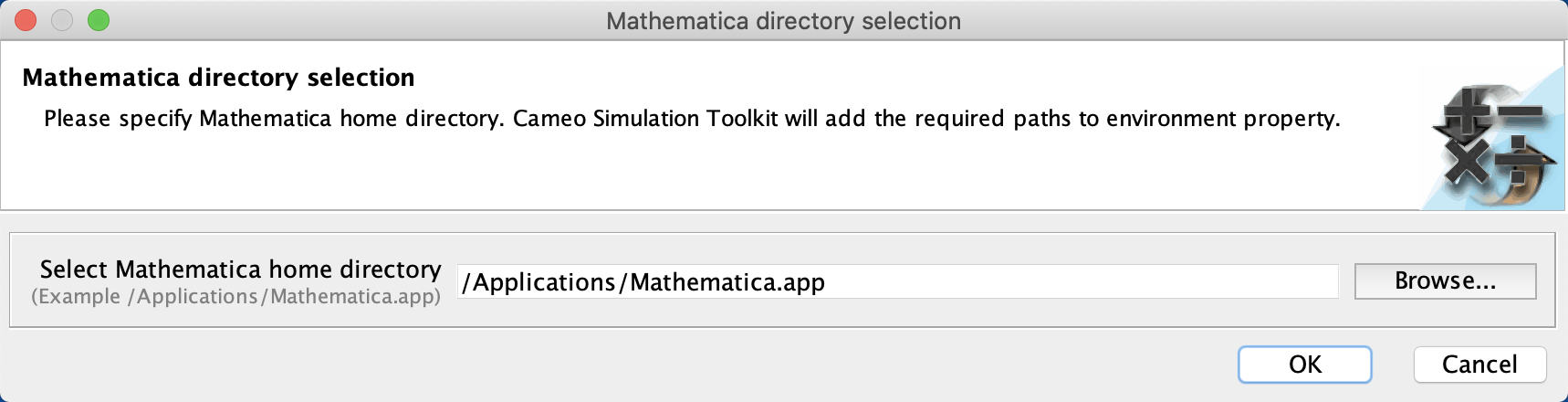Close the dialog with the red button
The image size is (1568, 402).
(26, 20)
